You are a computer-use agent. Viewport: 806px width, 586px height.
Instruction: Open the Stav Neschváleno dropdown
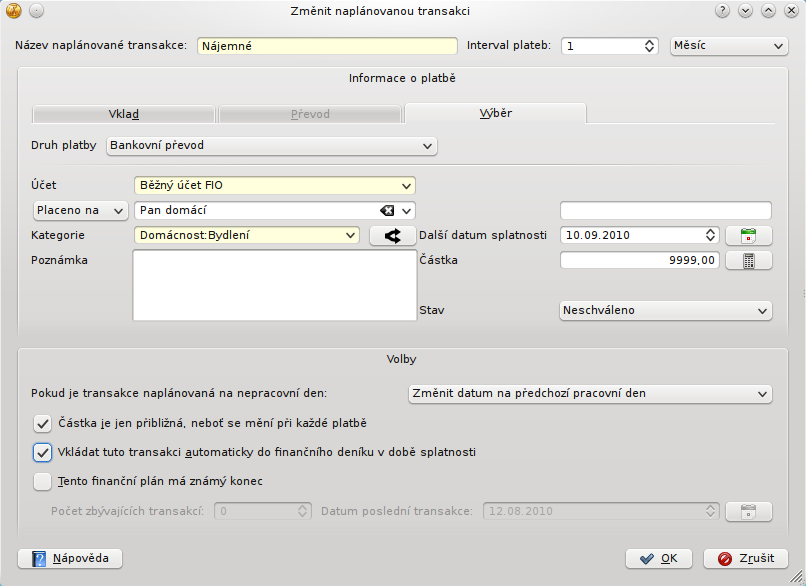[x=665, y=311]
